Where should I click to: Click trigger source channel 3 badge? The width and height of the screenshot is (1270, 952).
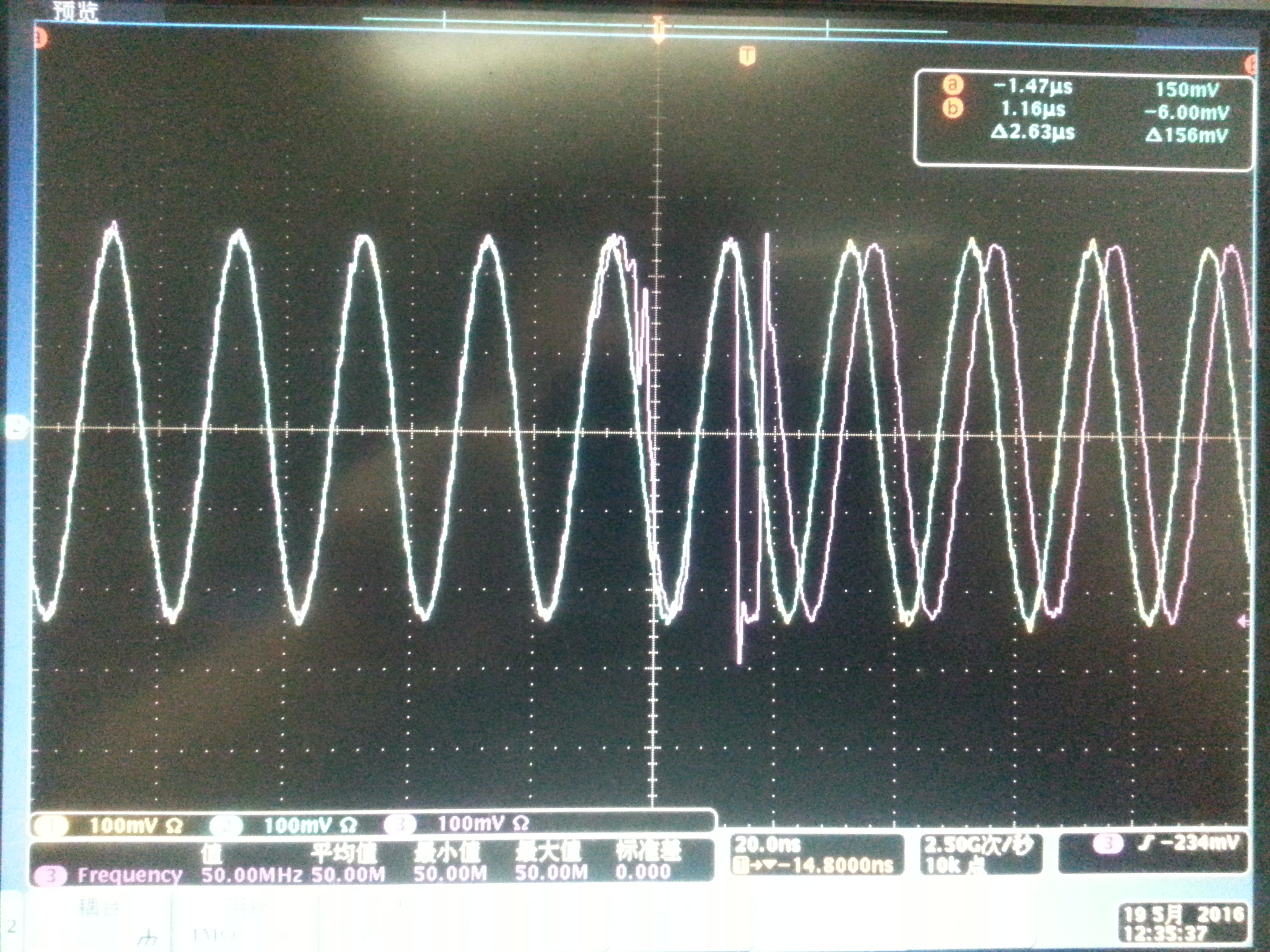(x=1107, y=843)
